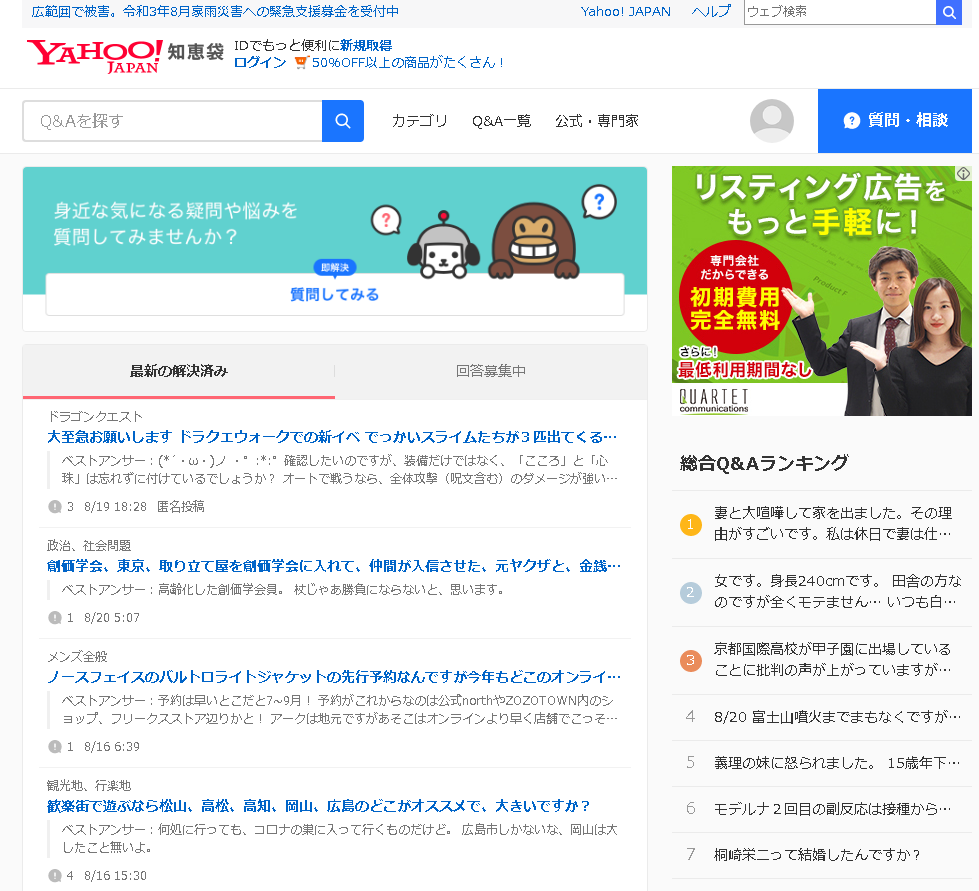Image resolution: width=979 pixels, height=891 pixels.
Task: Click the ranking number 1 badge
Action: pos(691,524)
